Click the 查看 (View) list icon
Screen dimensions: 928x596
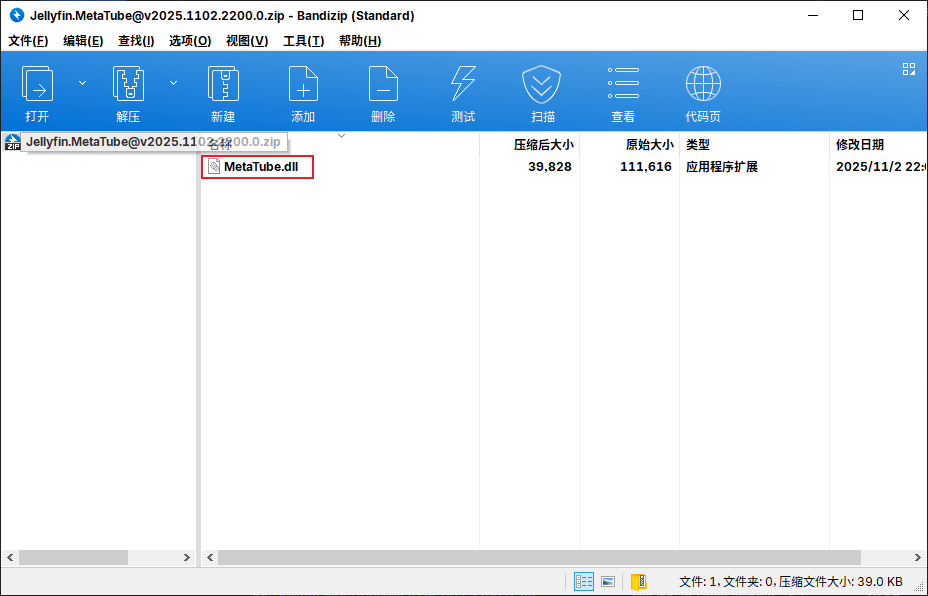pos(623,83)
